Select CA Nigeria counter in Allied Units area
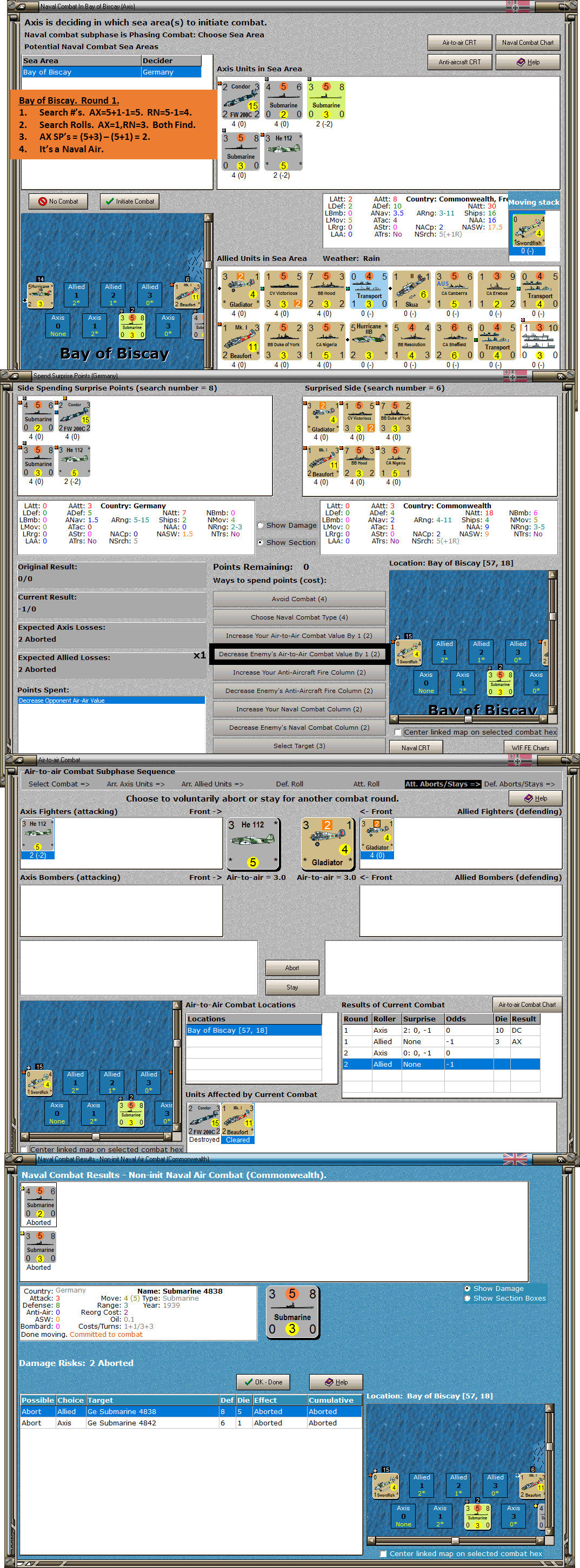Screen dimensions: 580x1568 (326, 341)
